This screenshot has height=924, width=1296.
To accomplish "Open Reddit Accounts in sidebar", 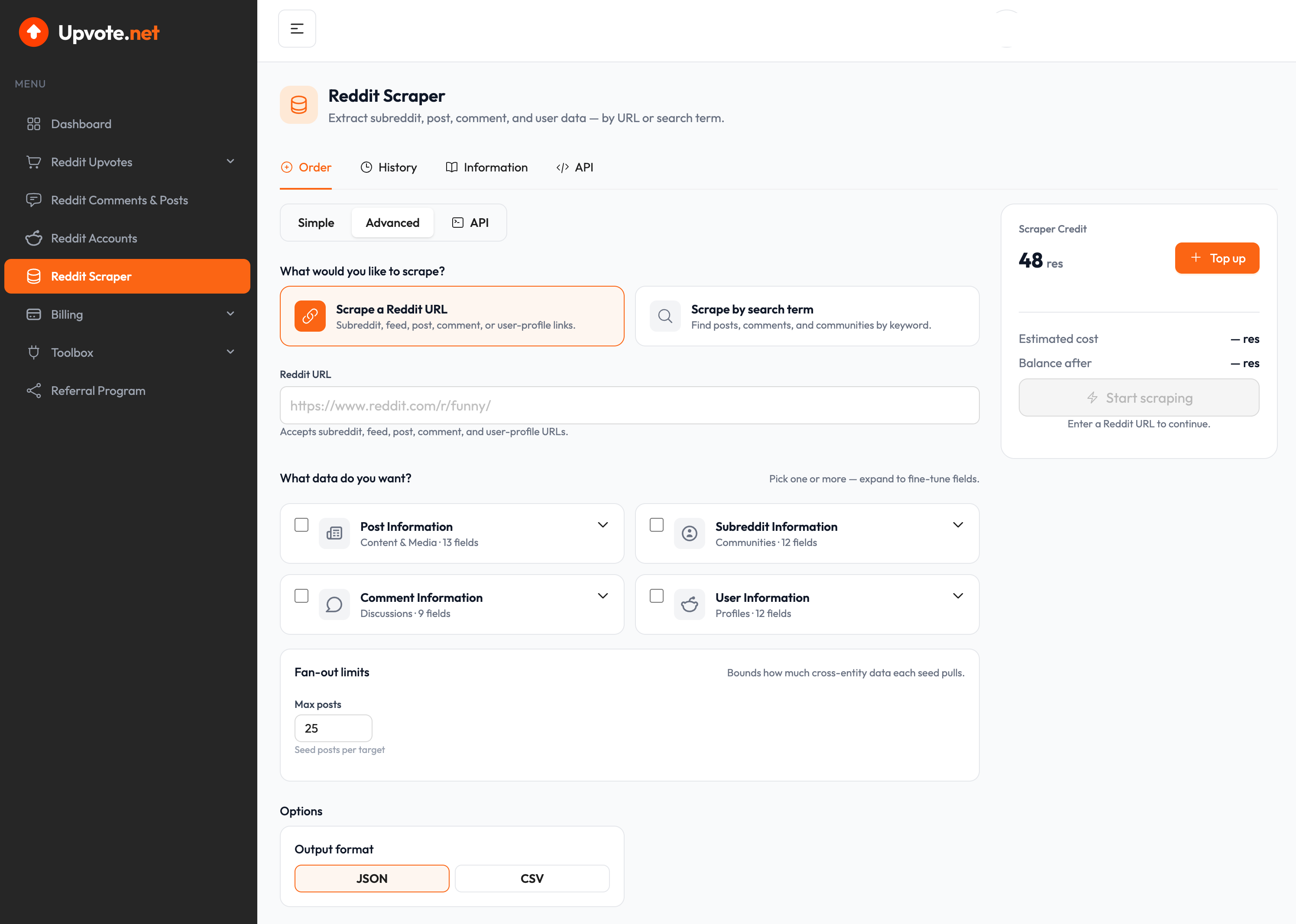I will click(x=127, y=239).
